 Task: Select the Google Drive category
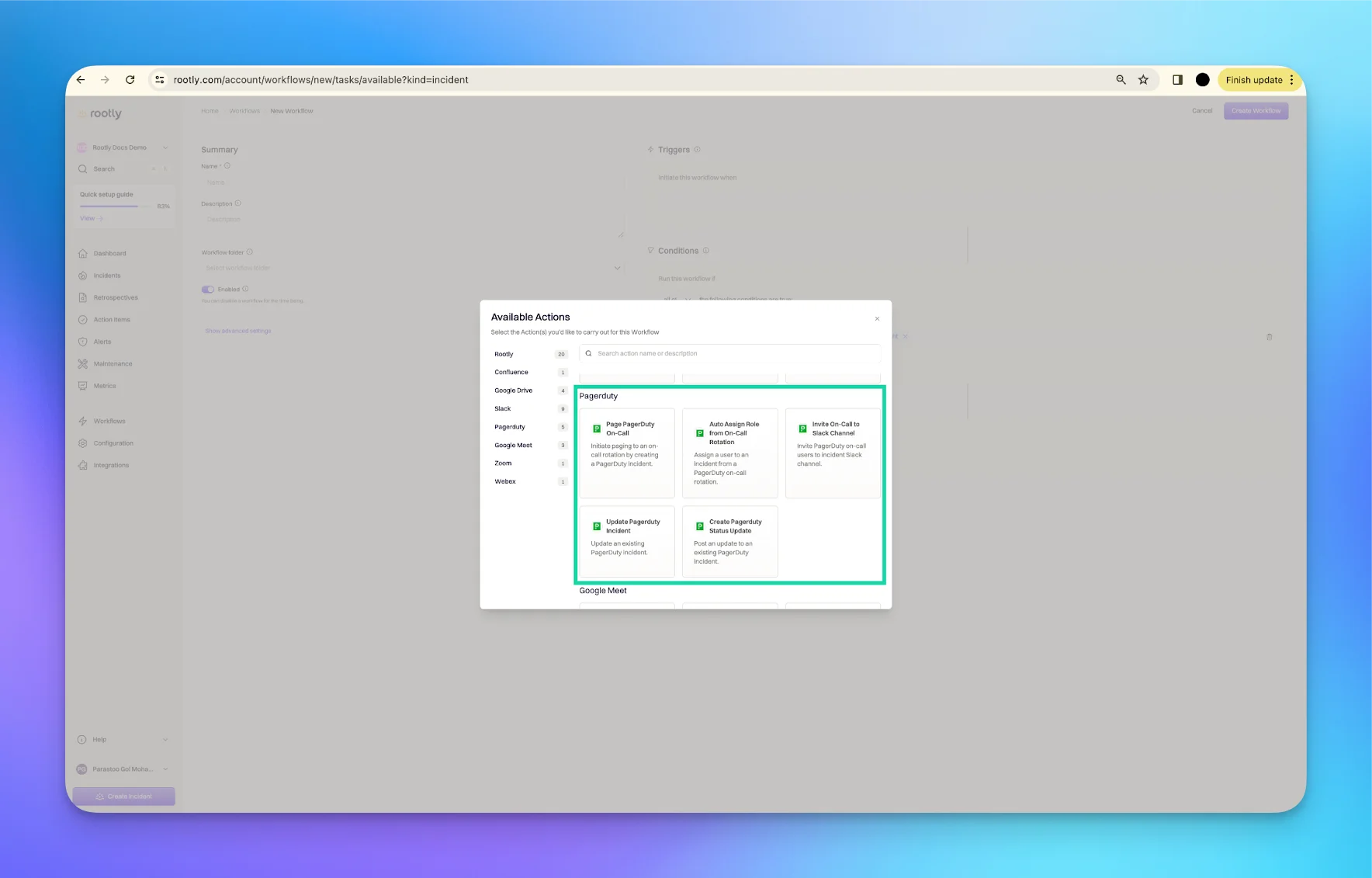coord(531,390)
